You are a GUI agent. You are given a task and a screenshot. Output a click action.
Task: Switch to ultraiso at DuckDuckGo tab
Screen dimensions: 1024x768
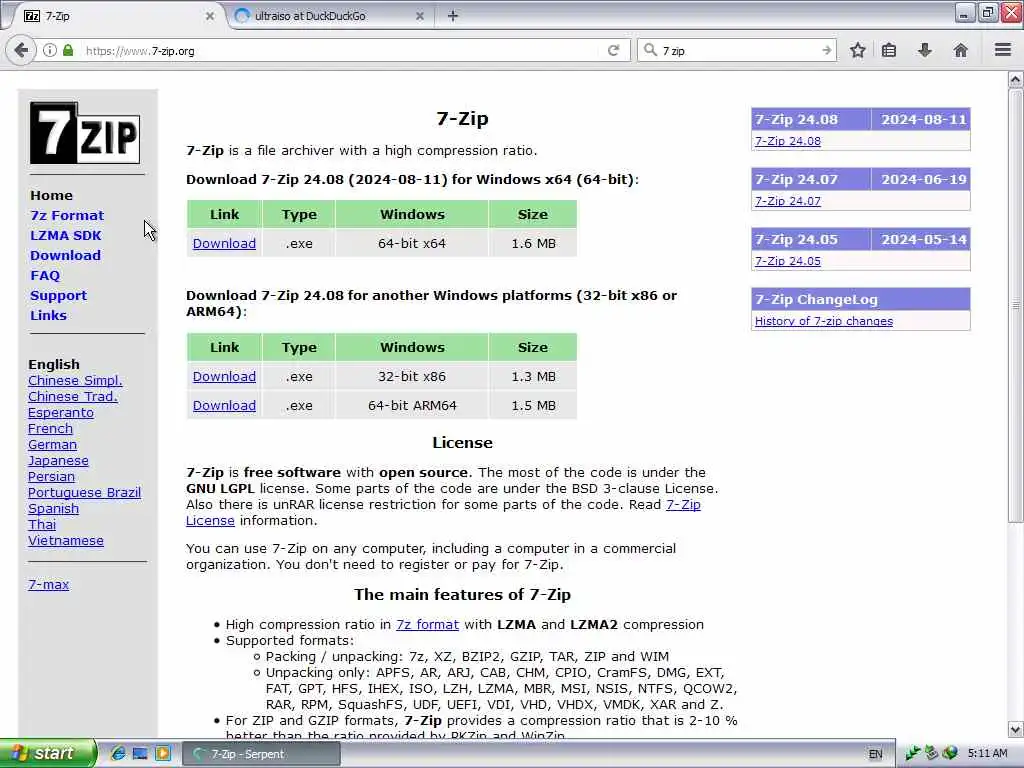pos(328,16)
